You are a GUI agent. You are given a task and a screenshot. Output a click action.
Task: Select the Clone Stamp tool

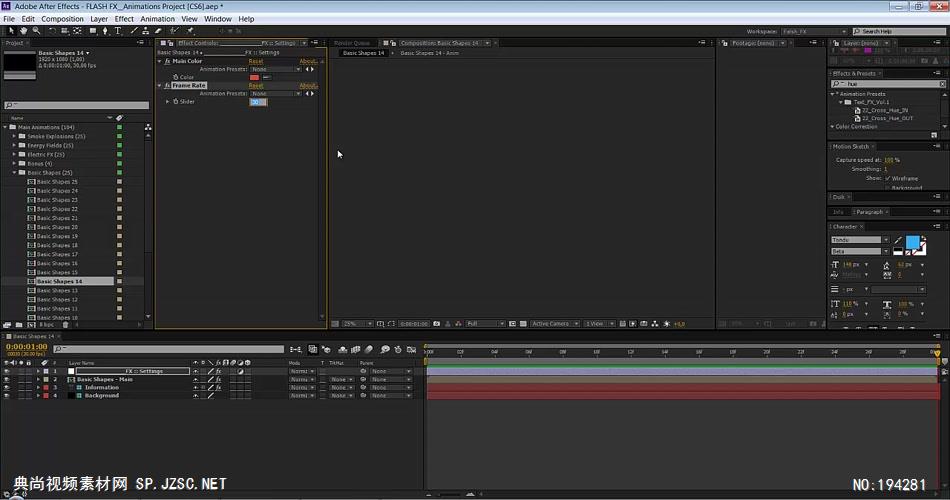click(145, 30)
